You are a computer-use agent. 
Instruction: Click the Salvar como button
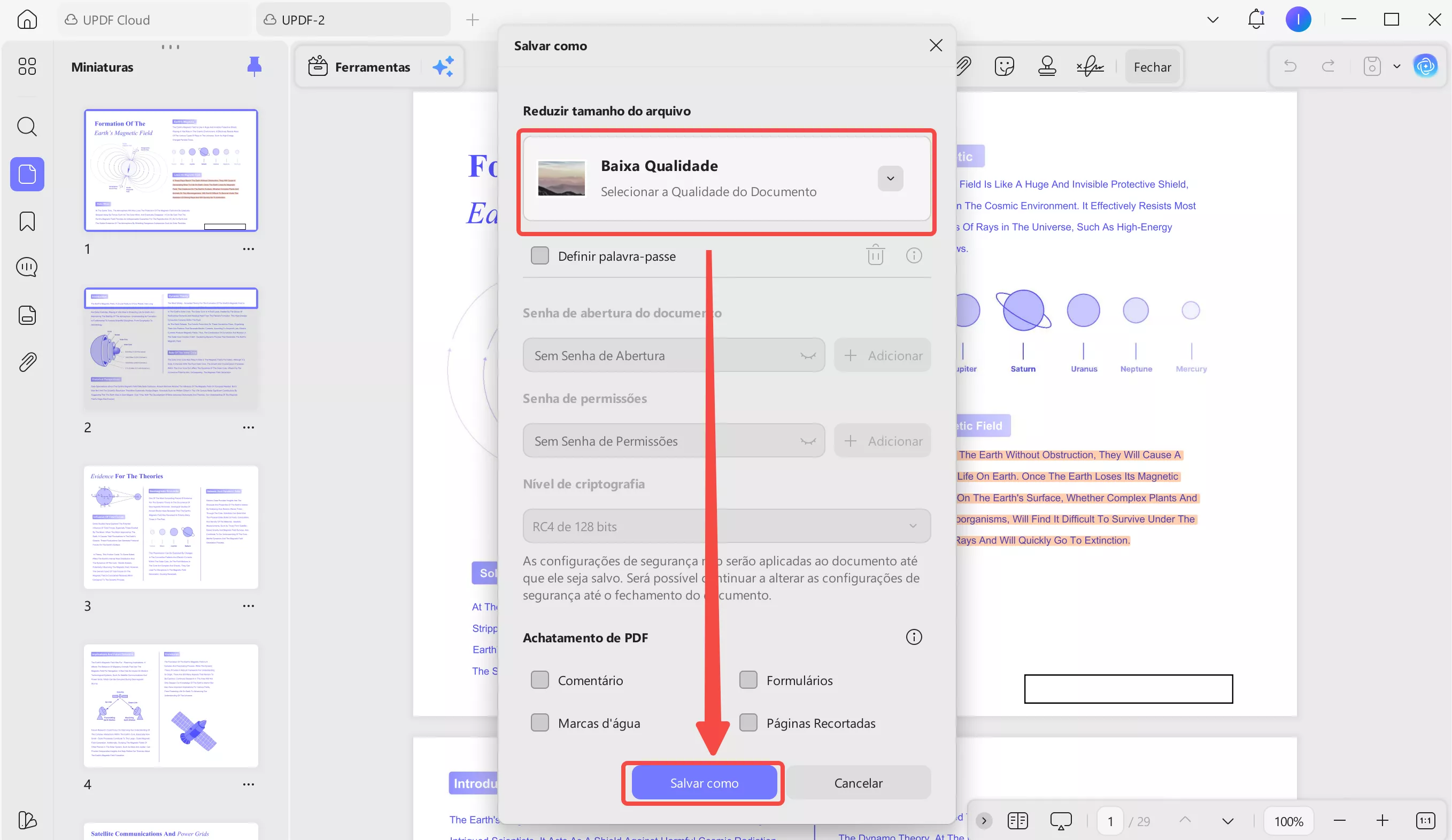tap(704, 782)
